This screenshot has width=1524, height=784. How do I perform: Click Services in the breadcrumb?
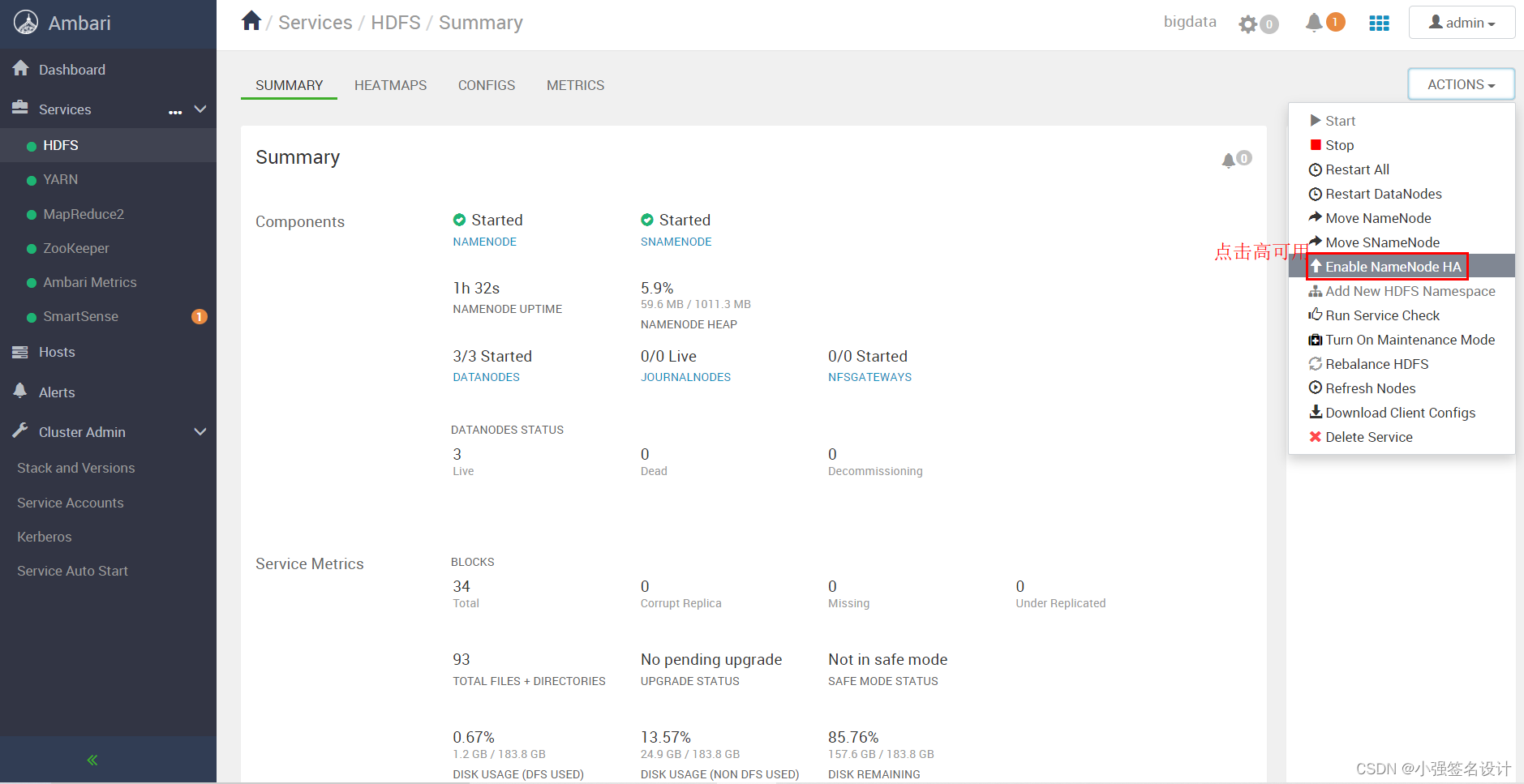(316, 23)
